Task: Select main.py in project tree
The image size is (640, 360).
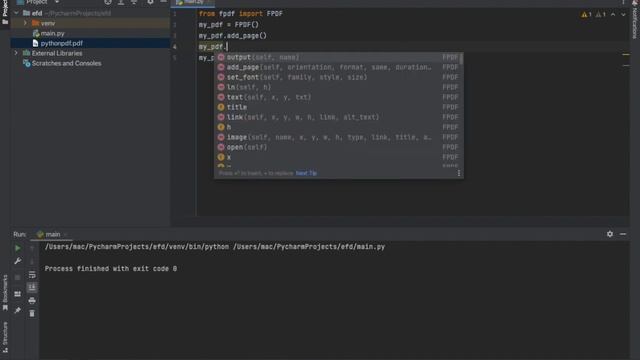Action: coord(52,33)
